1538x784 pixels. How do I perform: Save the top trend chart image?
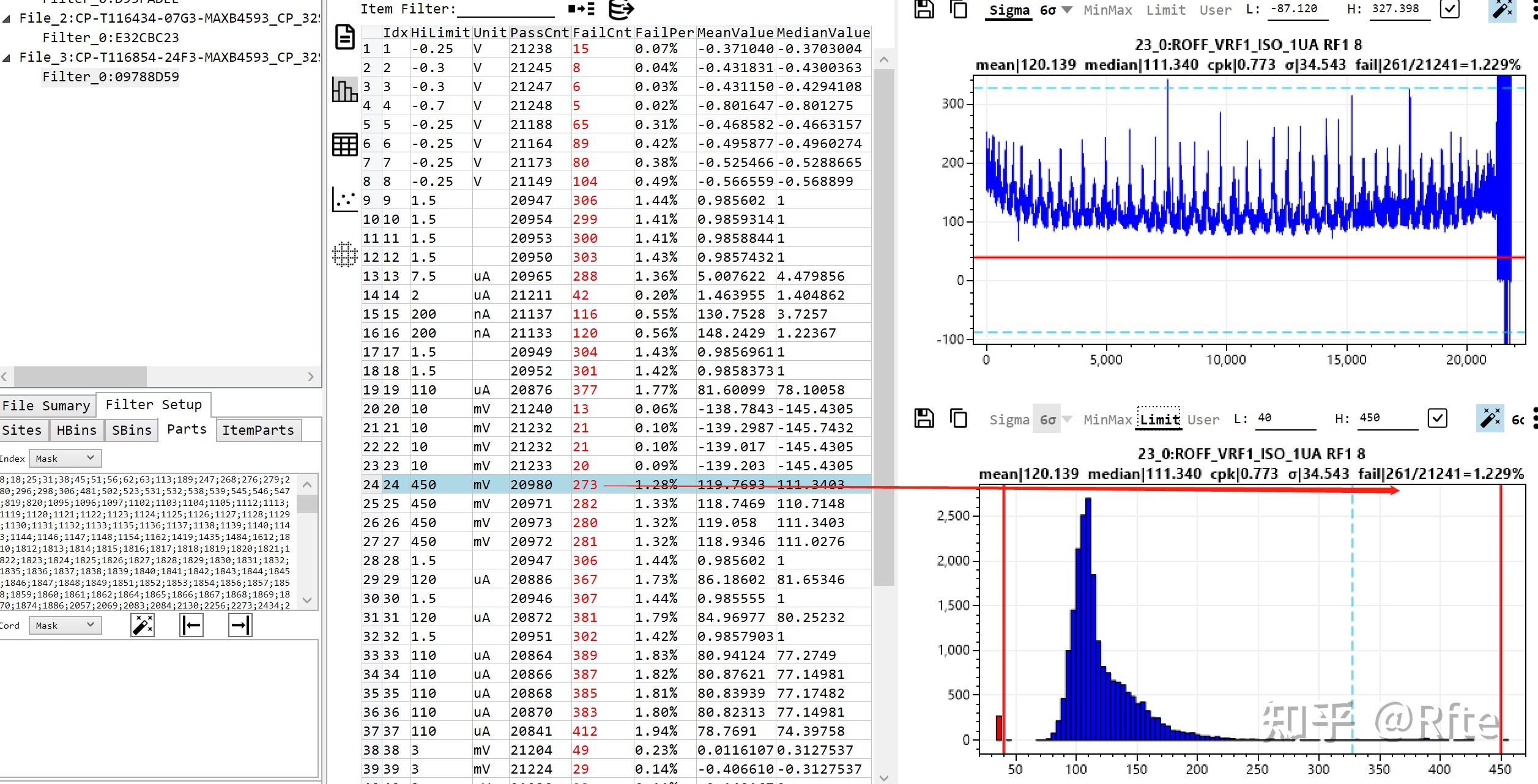coord(924,9)
